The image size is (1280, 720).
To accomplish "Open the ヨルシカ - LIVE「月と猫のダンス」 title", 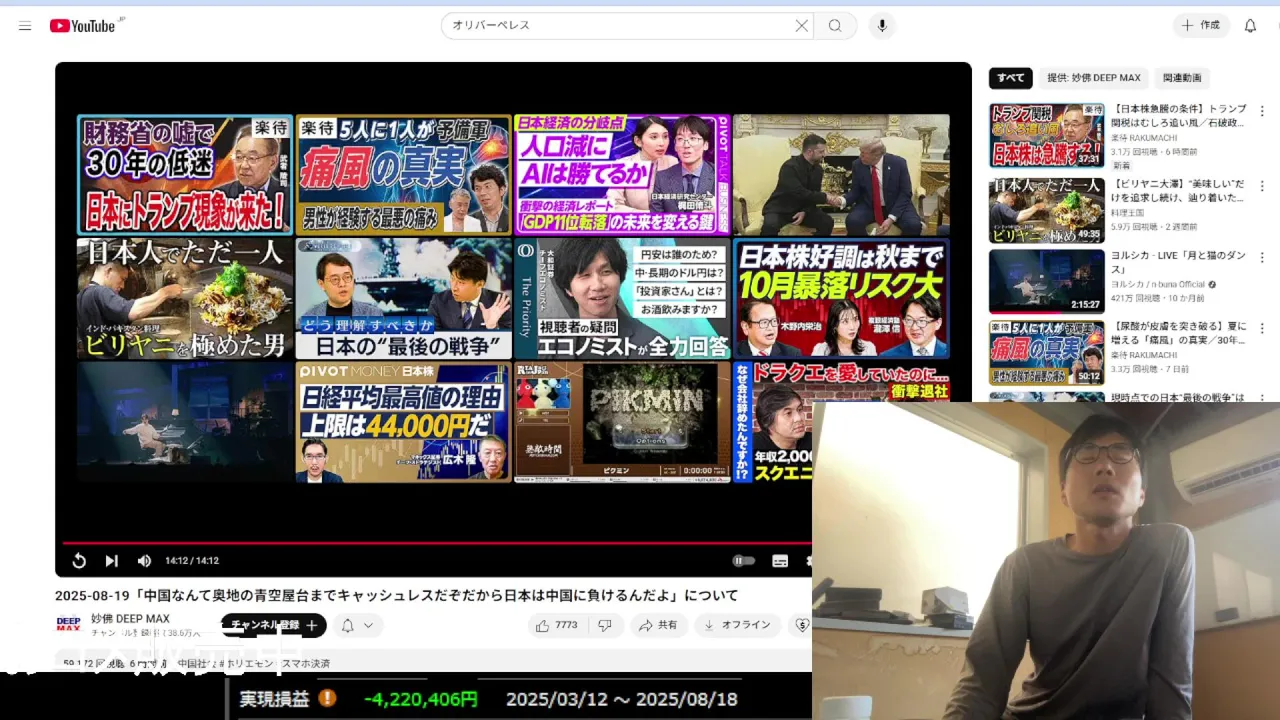I will (1179, 262).
